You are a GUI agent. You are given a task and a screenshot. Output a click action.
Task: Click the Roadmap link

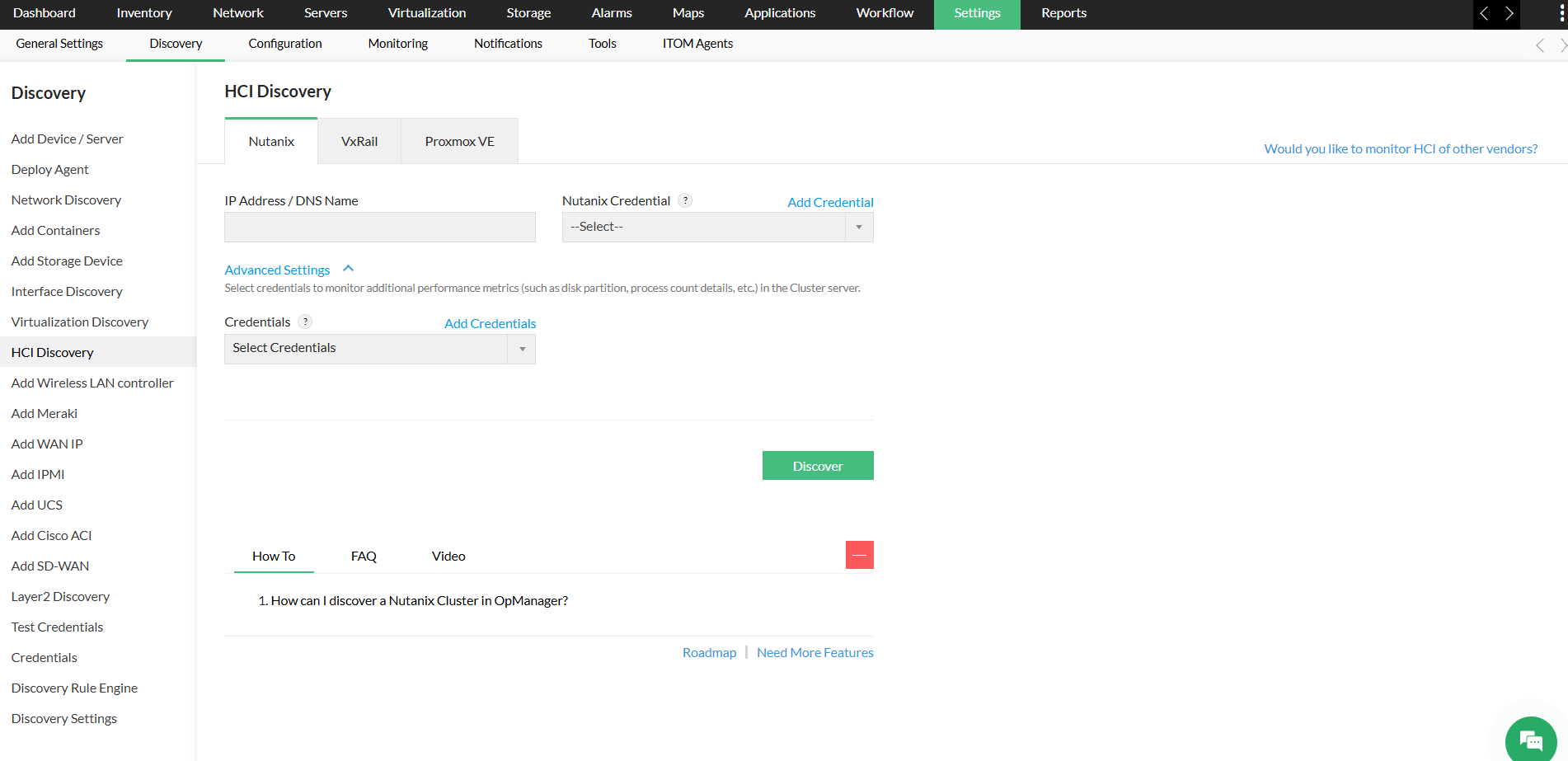(709, 652)
